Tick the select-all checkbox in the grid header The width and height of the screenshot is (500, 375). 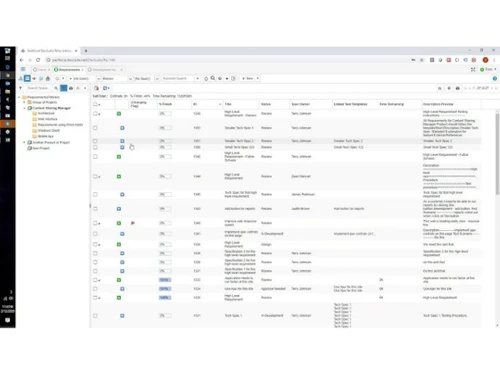click(x=95, y=104)
